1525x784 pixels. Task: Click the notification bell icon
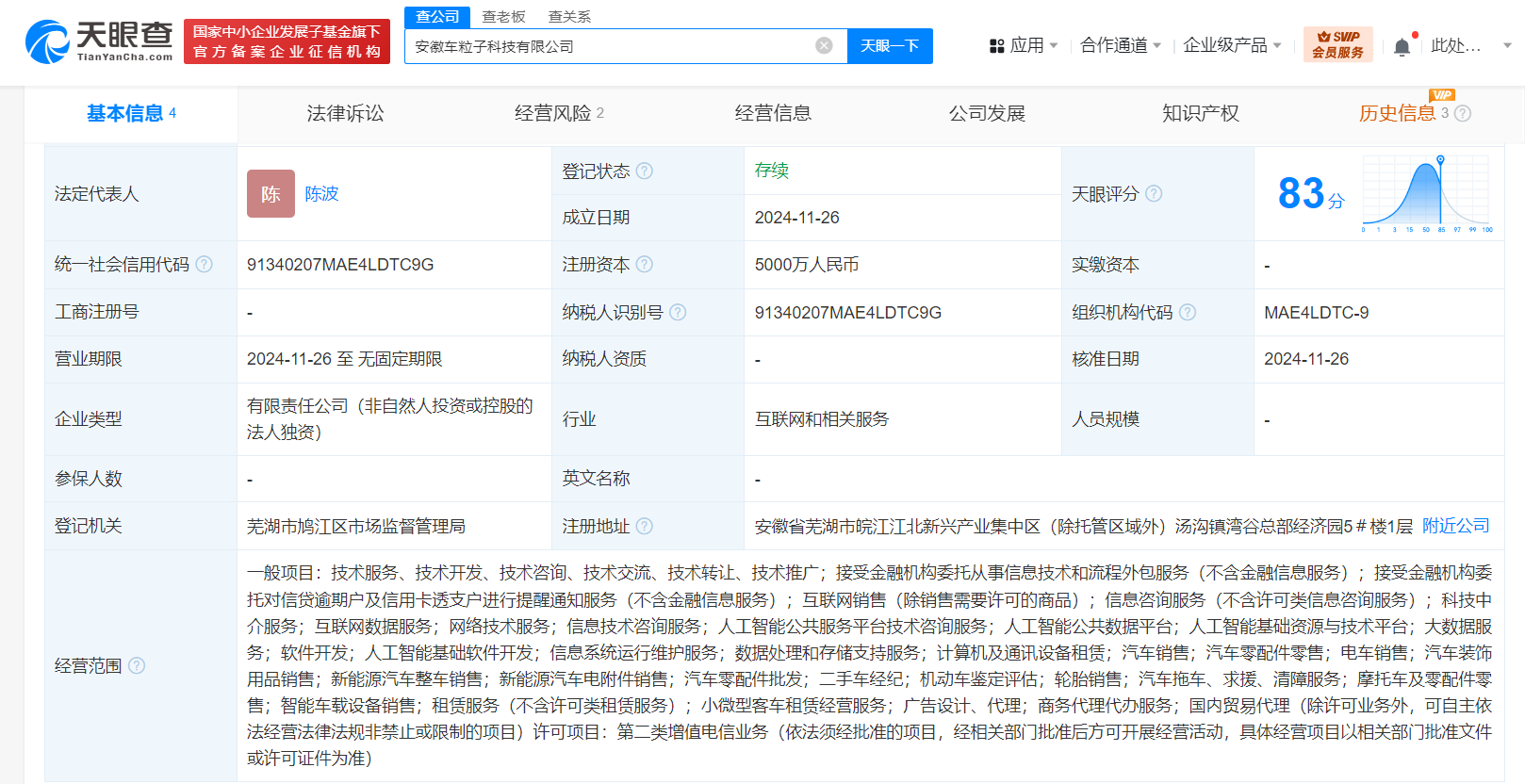(x=1402, y=46)
